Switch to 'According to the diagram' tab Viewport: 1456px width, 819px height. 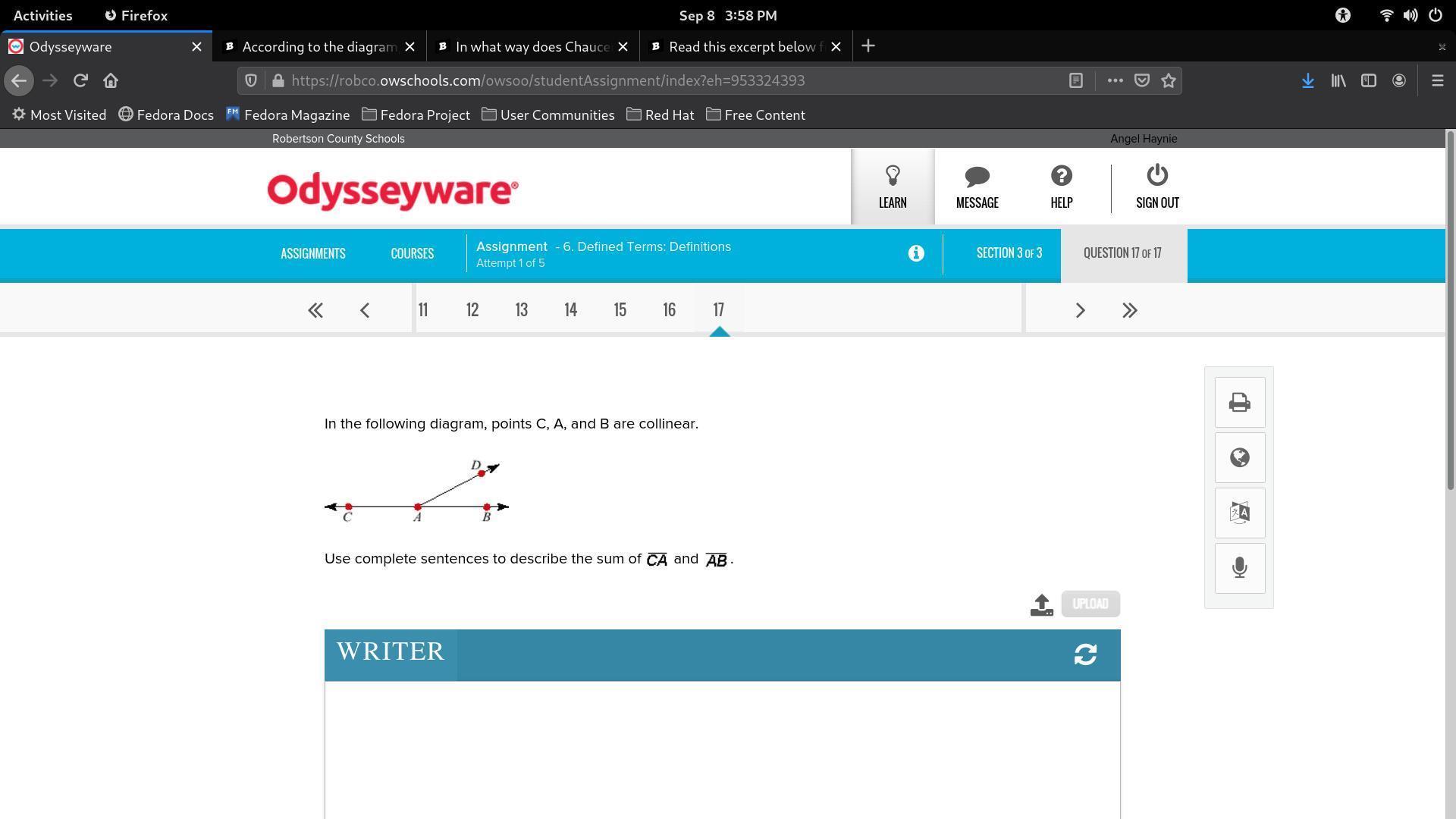click(318, 47)
